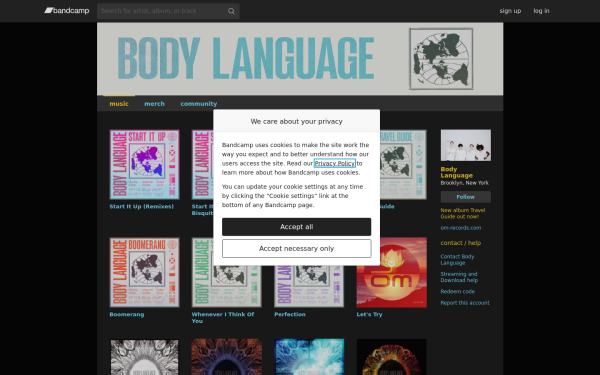Image resolution: width=600 pixels, height=375 pixels.
Task: Click Accept necessary only button
Action: pyautogui.click(x=297, y=248)
